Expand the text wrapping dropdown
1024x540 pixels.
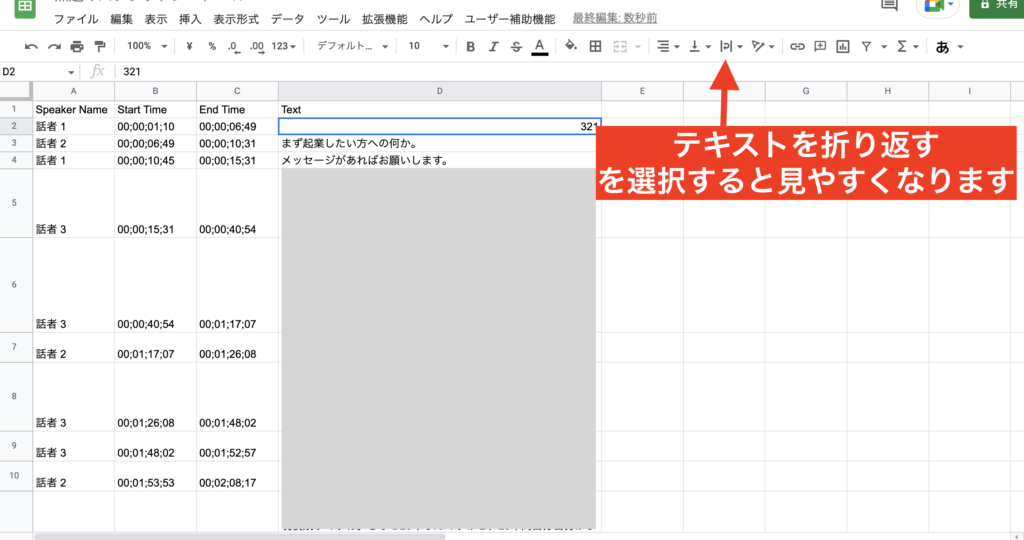pyautogui.click(x=731, y=46)
